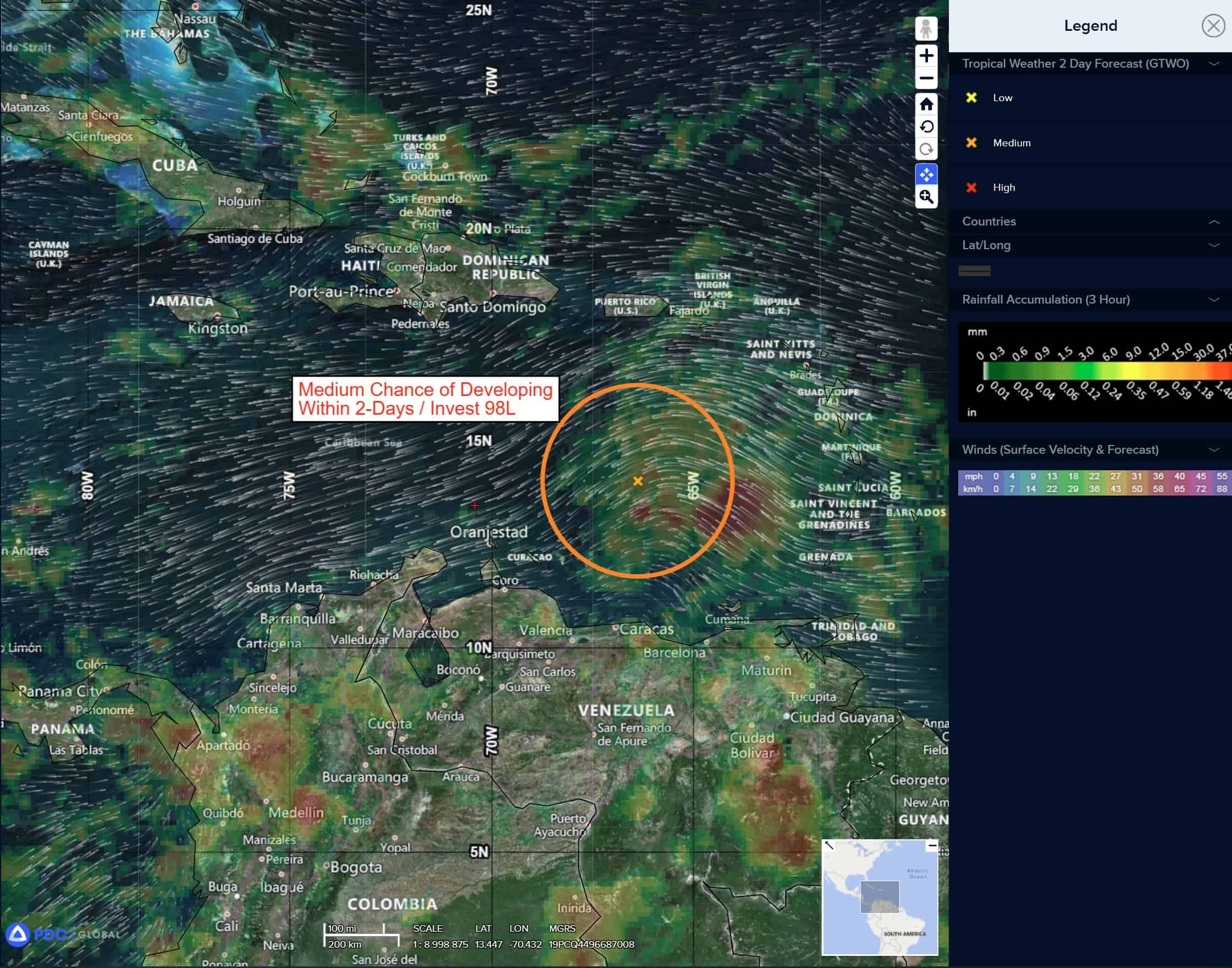Collapse Tropical Weather 2 Day Forecast section
Viewport: 1232px width, 968px height.
[x=1213, y=63]
